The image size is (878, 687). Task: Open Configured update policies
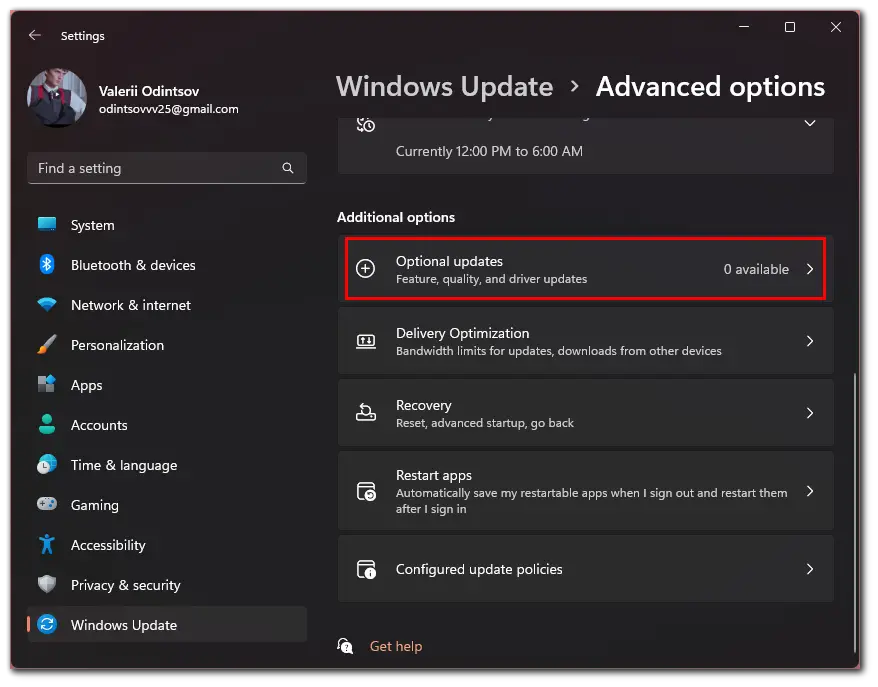tap(585, 569)
